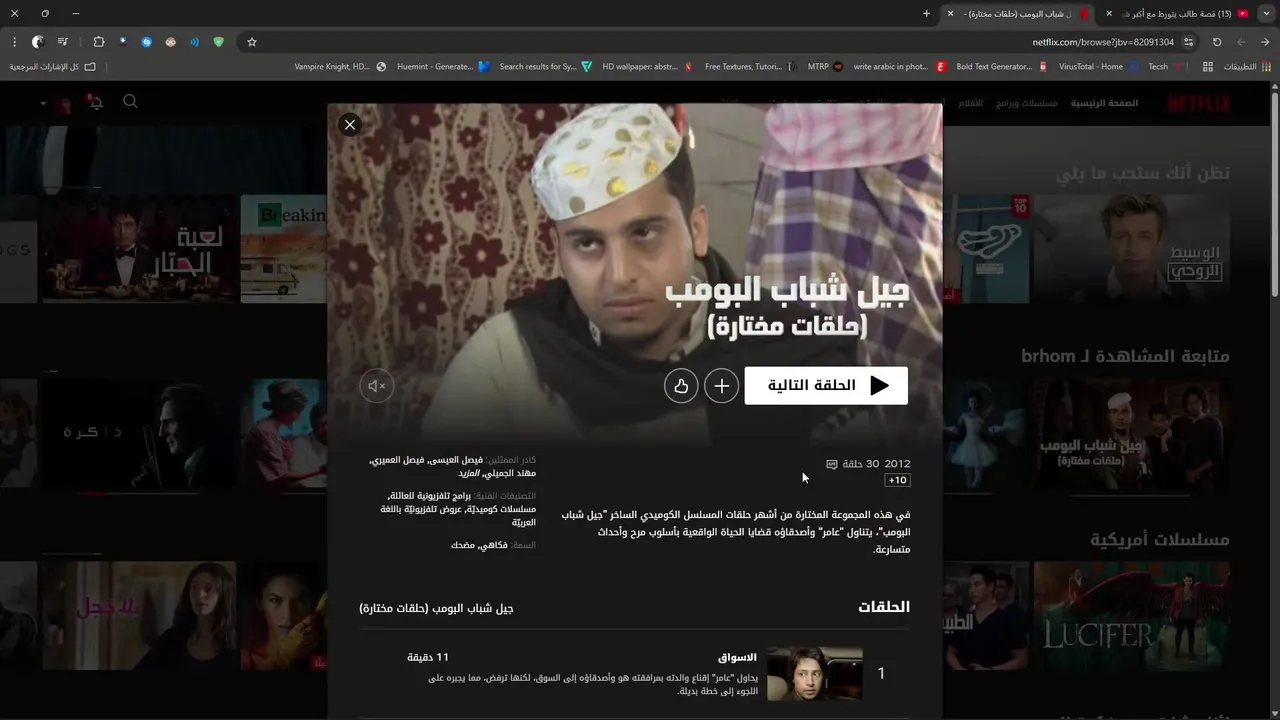1280x720 pixels.
Task: Open كل الإشارات المرجعية bookmarks folder
Action: click(x=53, y=67)
